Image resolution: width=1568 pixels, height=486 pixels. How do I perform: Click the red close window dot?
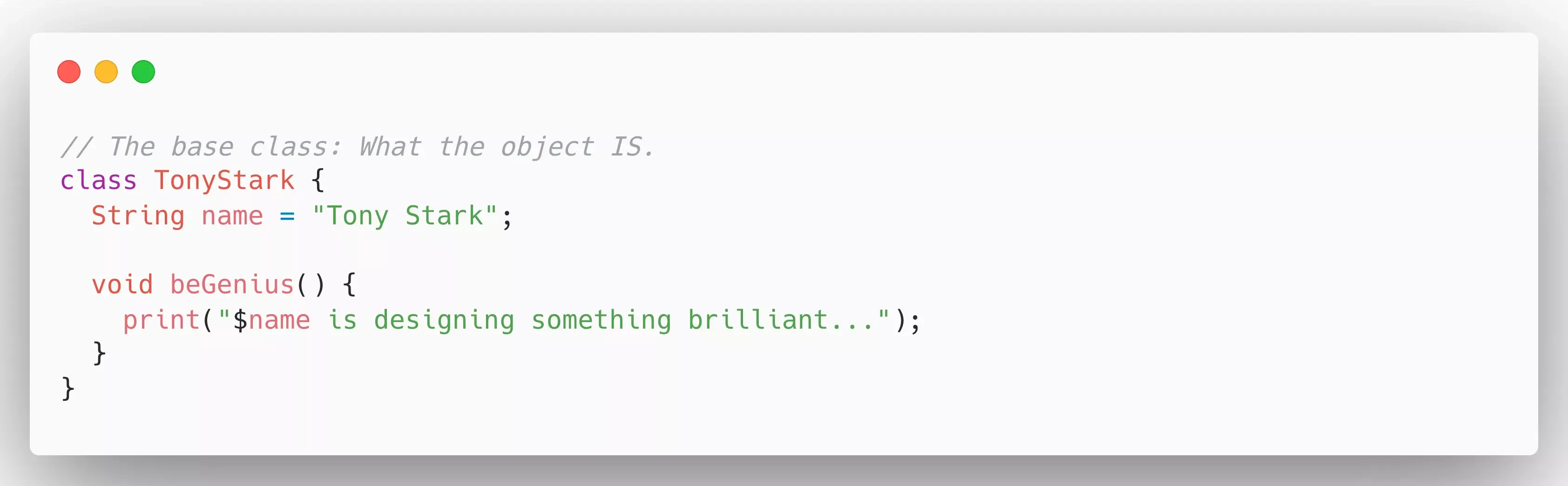69,72
